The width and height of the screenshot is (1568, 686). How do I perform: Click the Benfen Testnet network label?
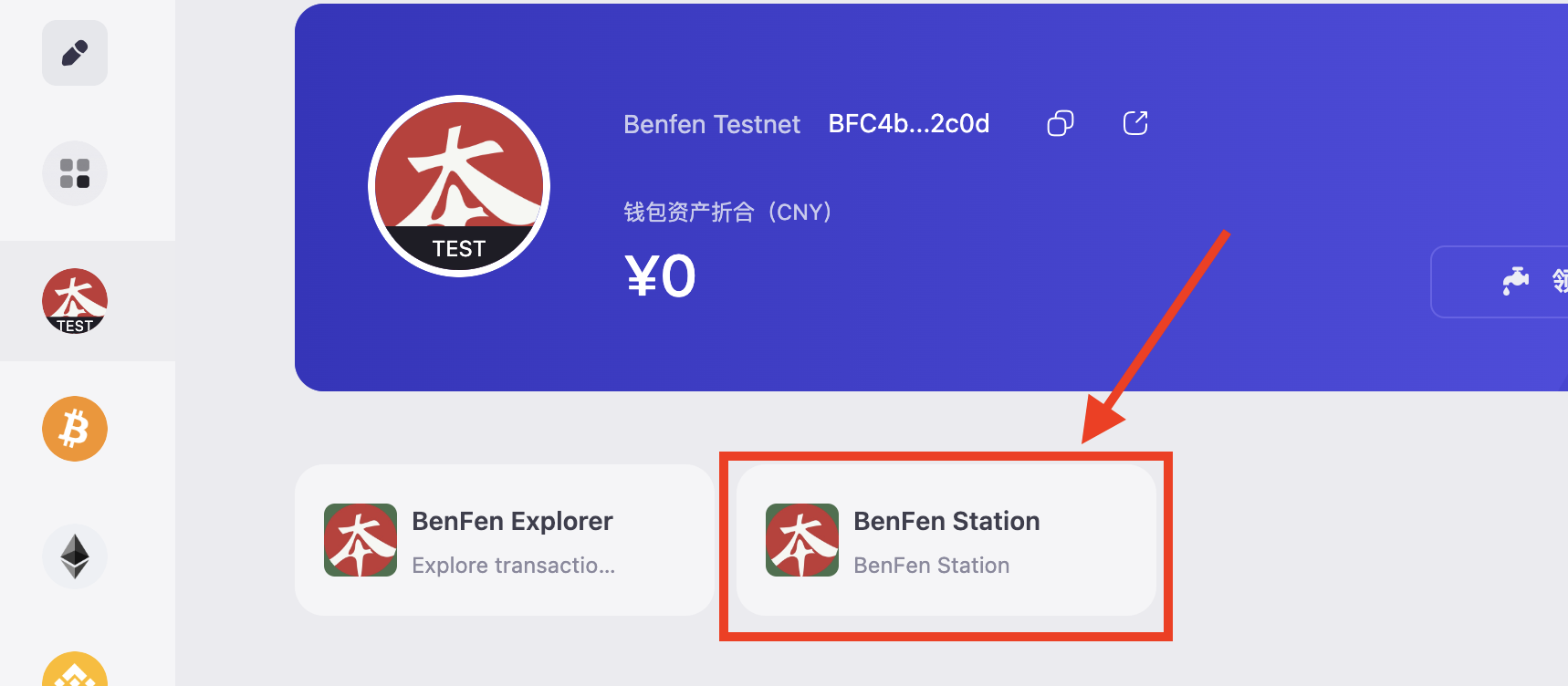(x=711, y=124)
